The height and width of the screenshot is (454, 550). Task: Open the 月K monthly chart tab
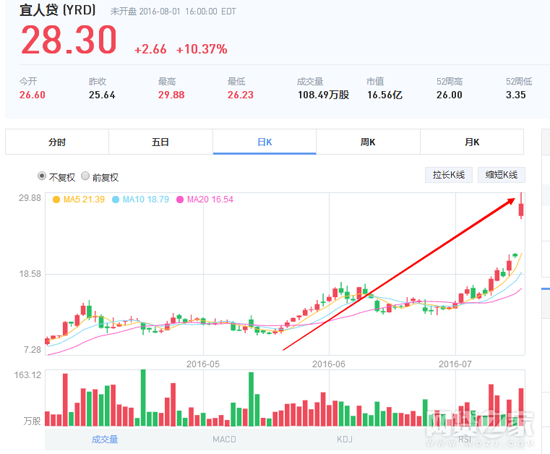click(472, 142)
